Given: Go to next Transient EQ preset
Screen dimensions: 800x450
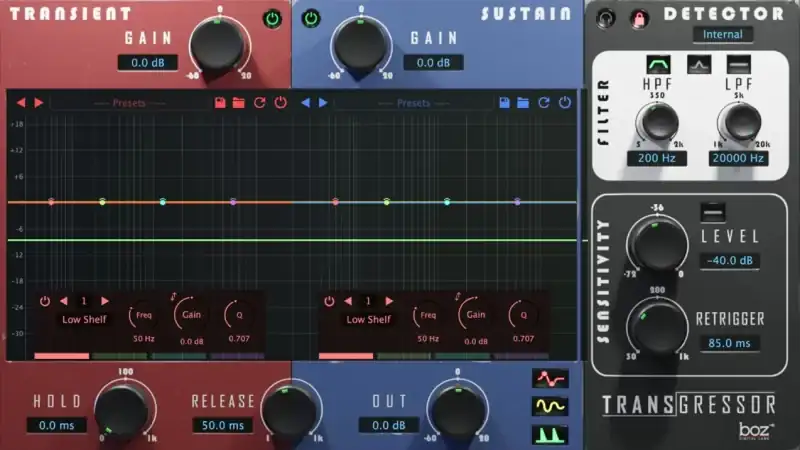Looking at the screenshot, I should coord(39,103).
